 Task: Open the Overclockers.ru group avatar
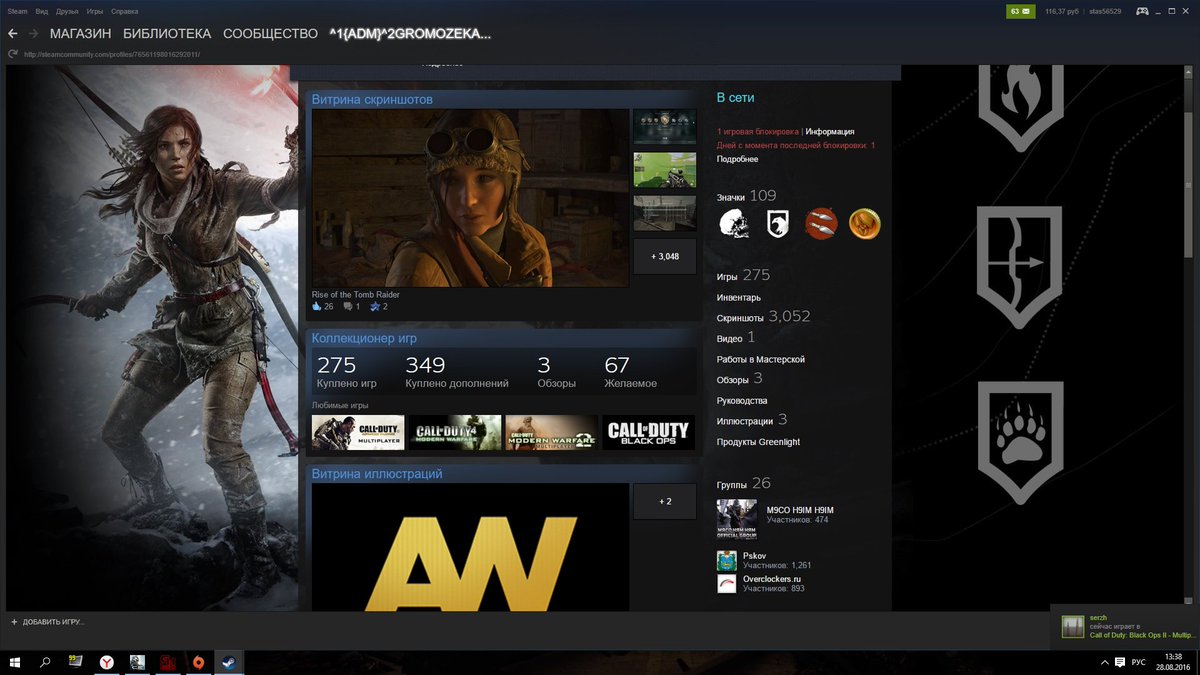pos(727,583)
